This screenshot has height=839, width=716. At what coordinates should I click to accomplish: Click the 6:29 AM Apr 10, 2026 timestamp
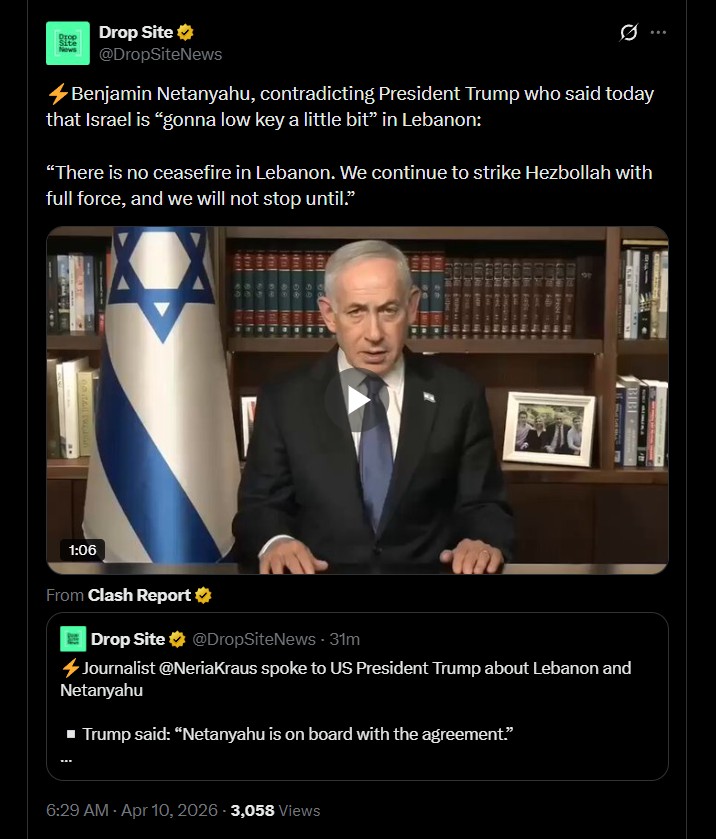[x=132, y=811]
